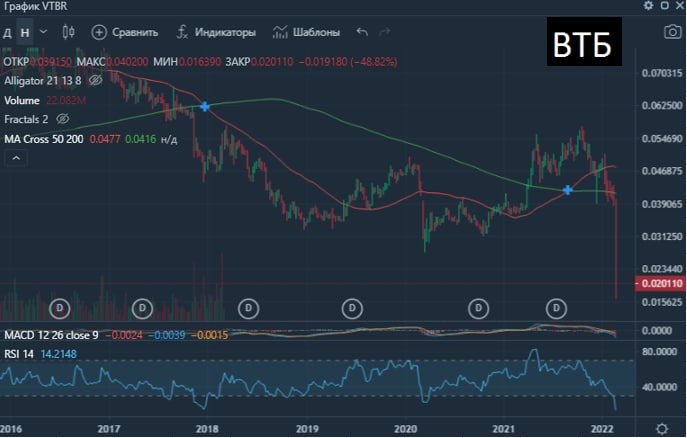Select the RSI 14 legend
Screen dimensions: 687x438
click(19, 353)
